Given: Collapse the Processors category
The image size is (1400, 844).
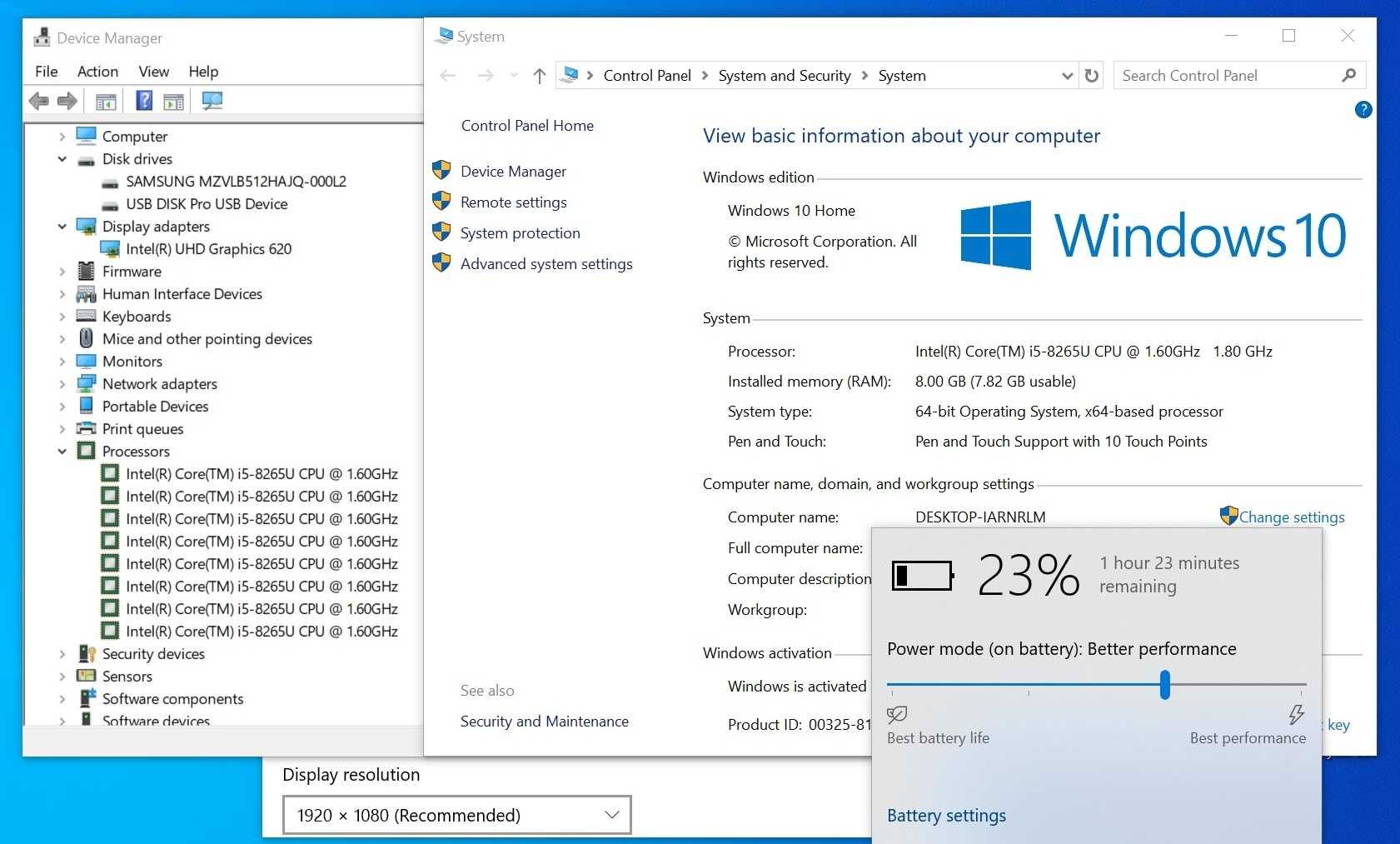Looking at the screenshot, I should 62,451.
